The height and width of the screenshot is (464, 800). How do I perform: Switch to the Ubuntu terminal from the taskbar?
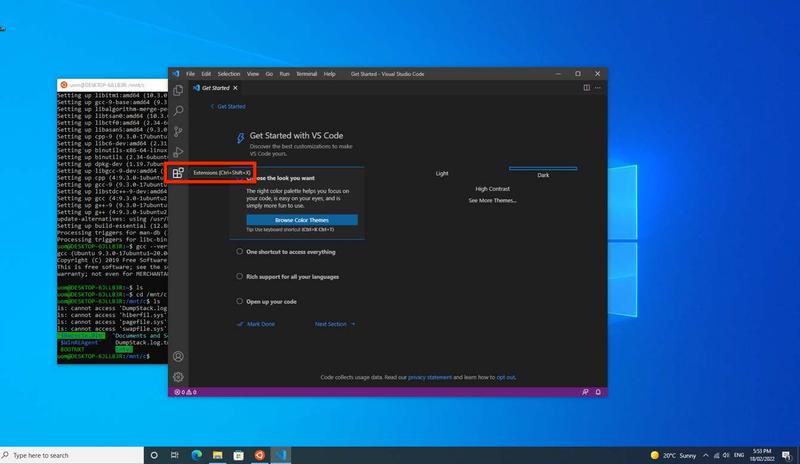(259, 455)
